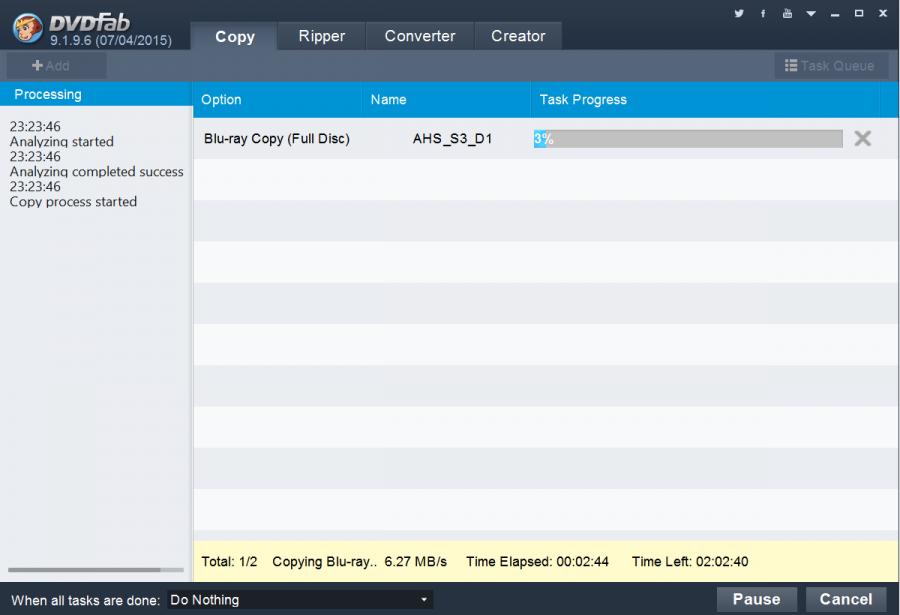Close the DVDFab window

883,13
